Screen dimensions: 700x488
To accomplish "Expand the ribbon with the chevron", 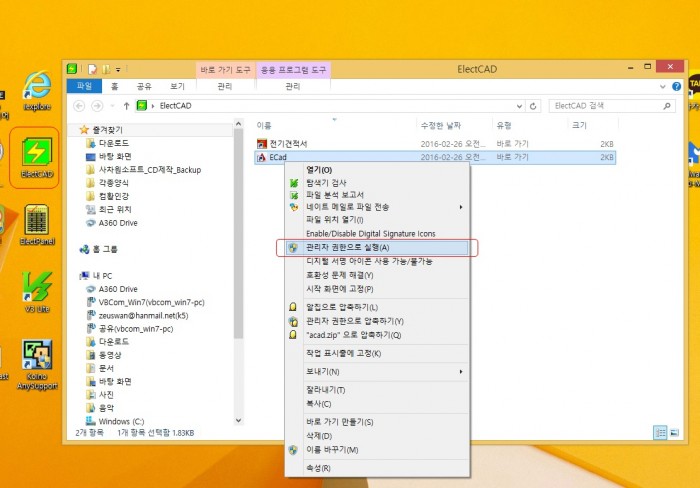I will pyautogui.click(x=662, y=87).
